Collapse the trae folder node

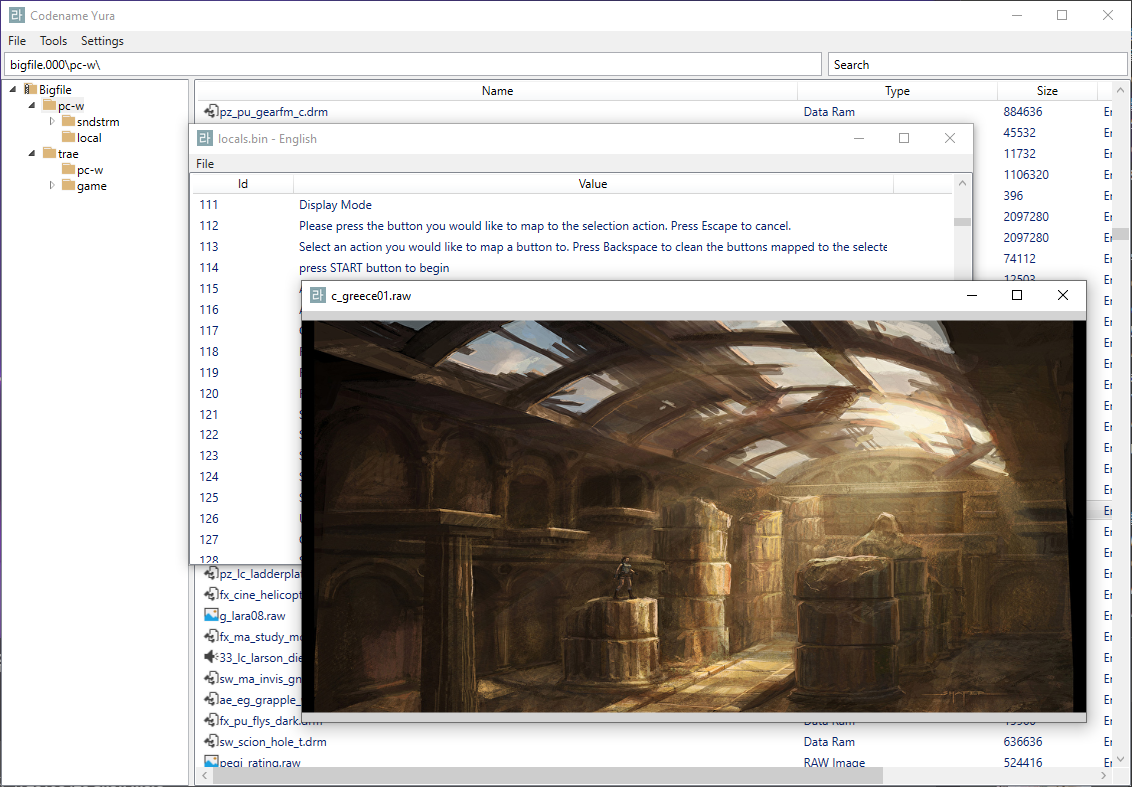click(32, 154)
